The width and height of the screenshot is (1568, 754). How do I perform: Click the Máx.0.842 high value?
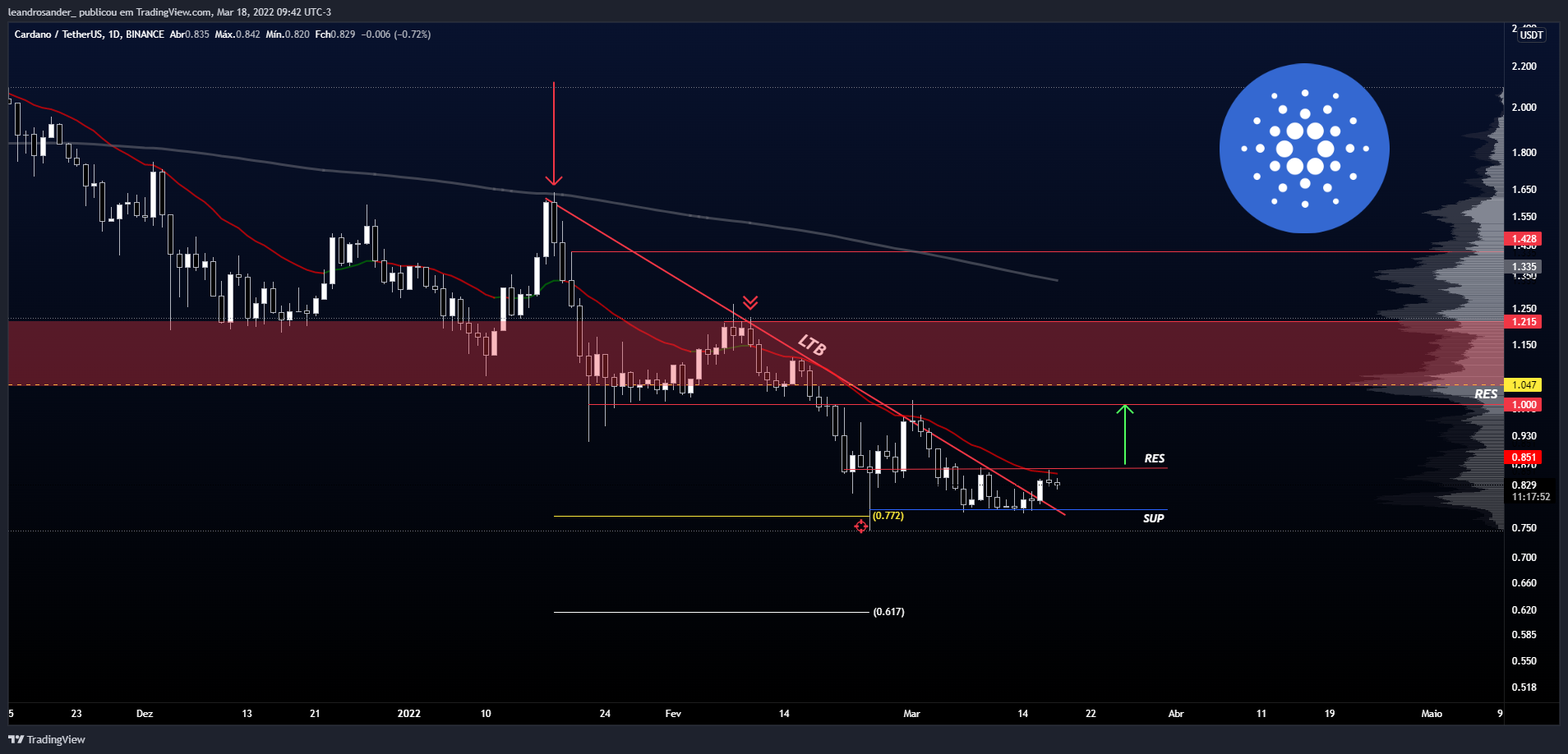238,34
